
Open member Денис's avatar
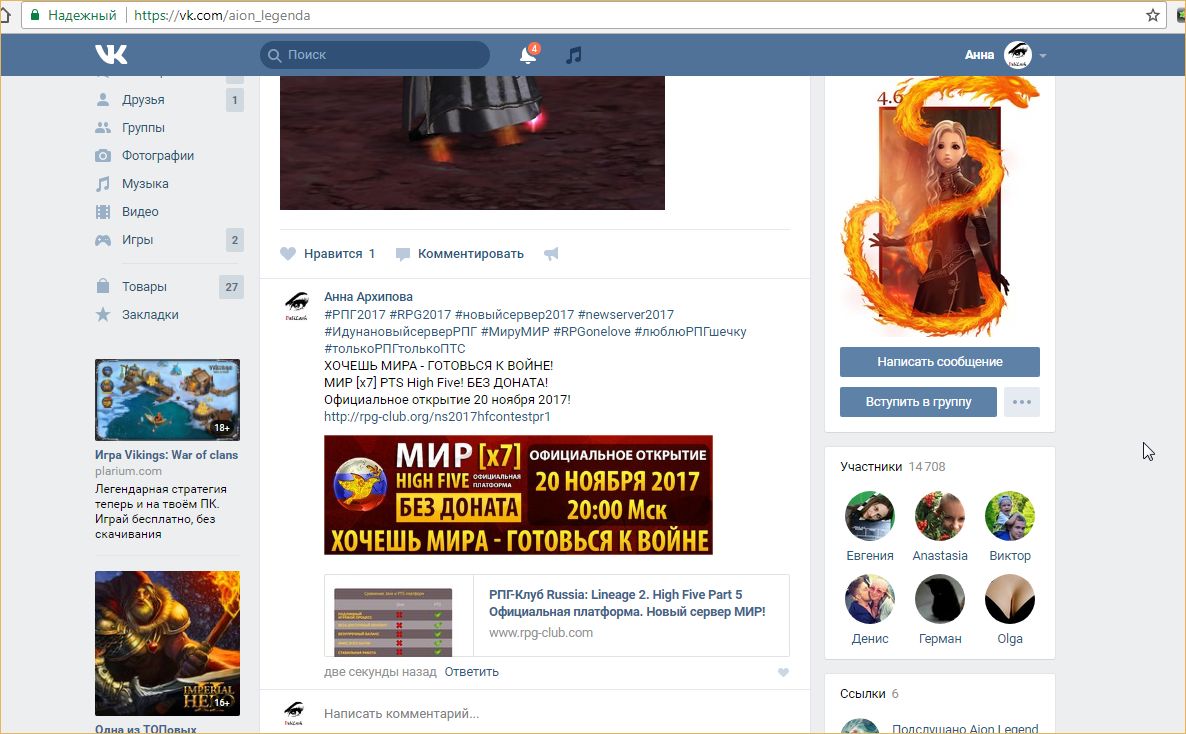point(870,599)
